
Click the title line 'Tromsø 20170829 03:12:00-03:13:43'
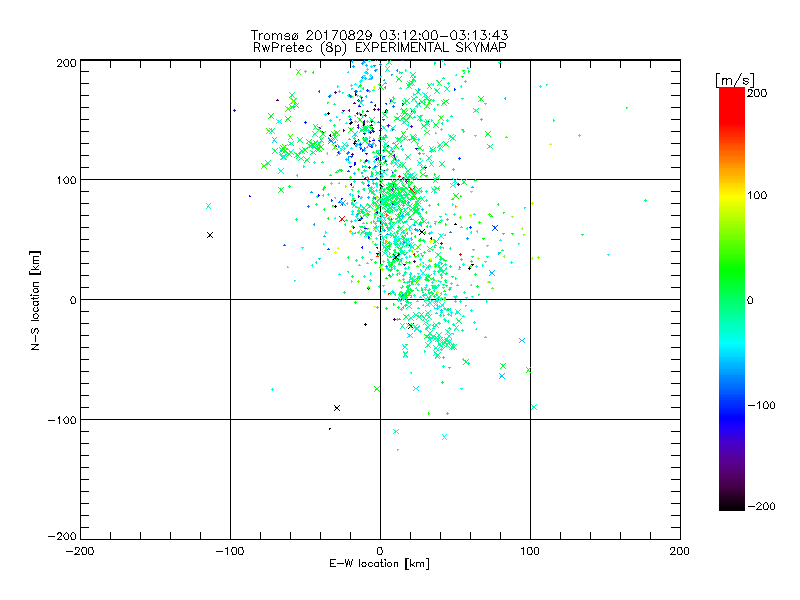click(x=379, y=35)
